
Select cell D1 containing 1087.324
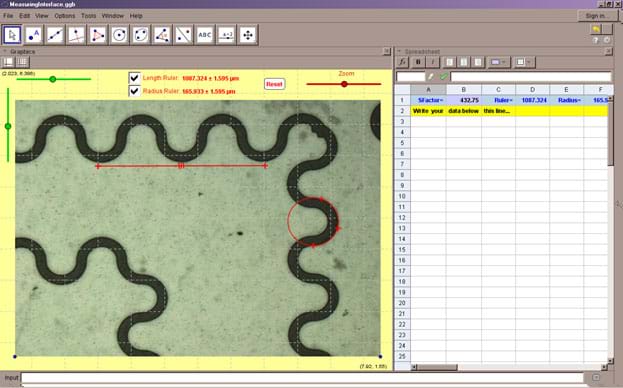(532, 100)
